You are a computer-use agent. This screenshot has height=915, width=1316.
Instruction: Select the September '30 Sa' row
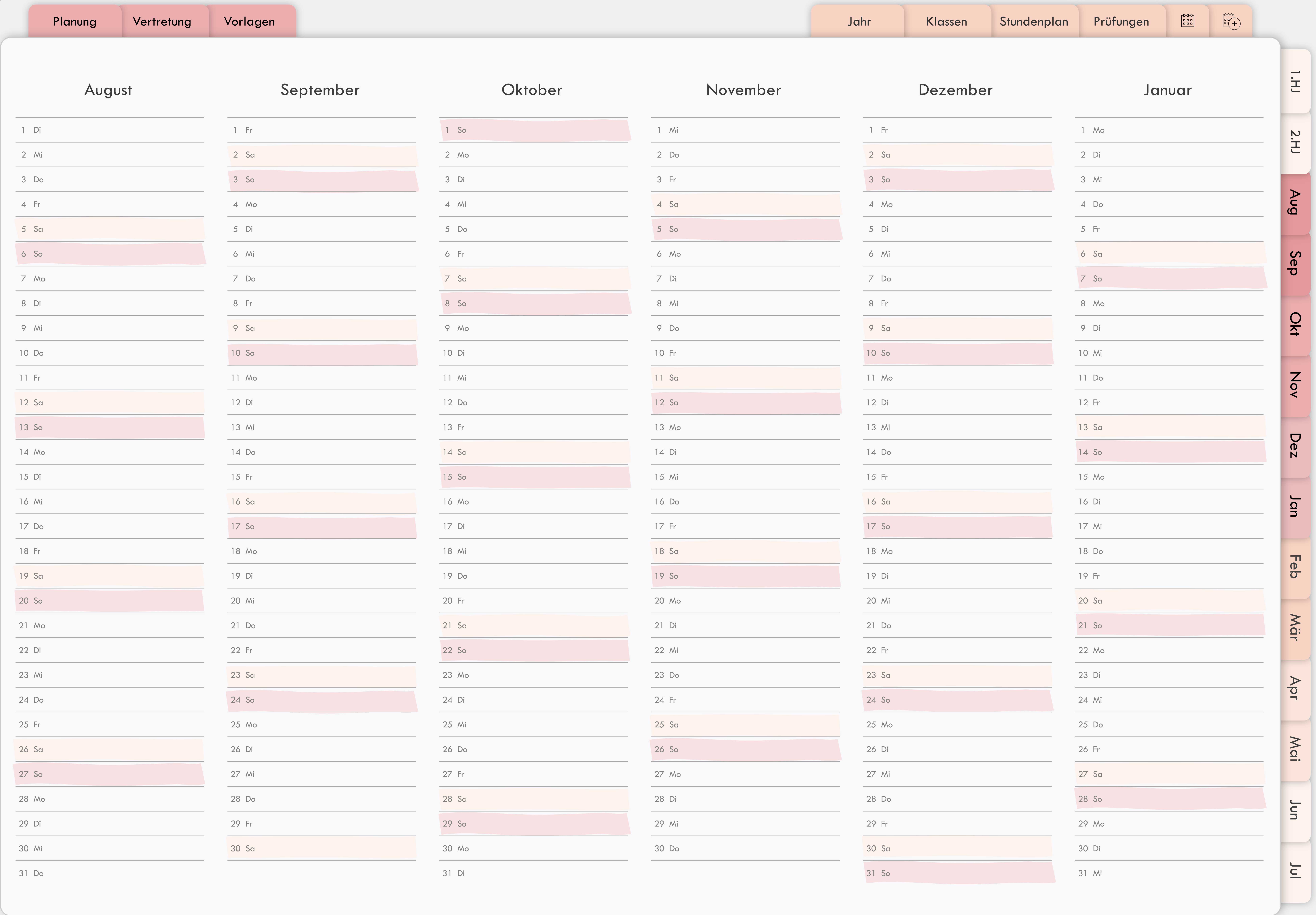(x=321, y=848)
